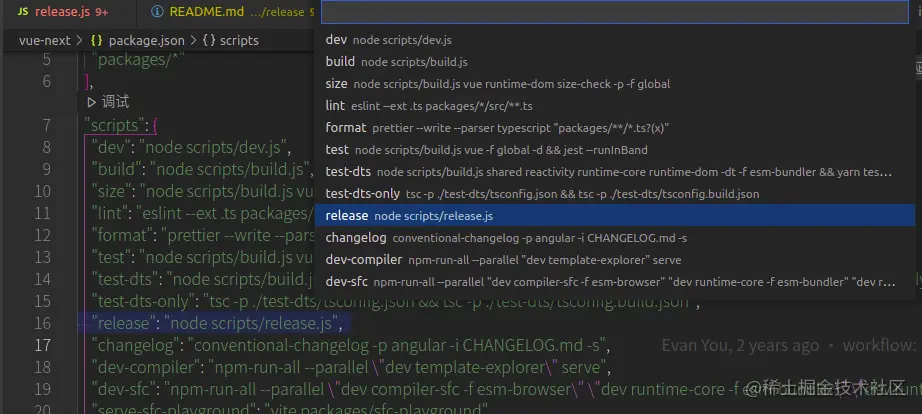
Task: Click the braces icon beside scripts breadcrumb
Action: 208,41
